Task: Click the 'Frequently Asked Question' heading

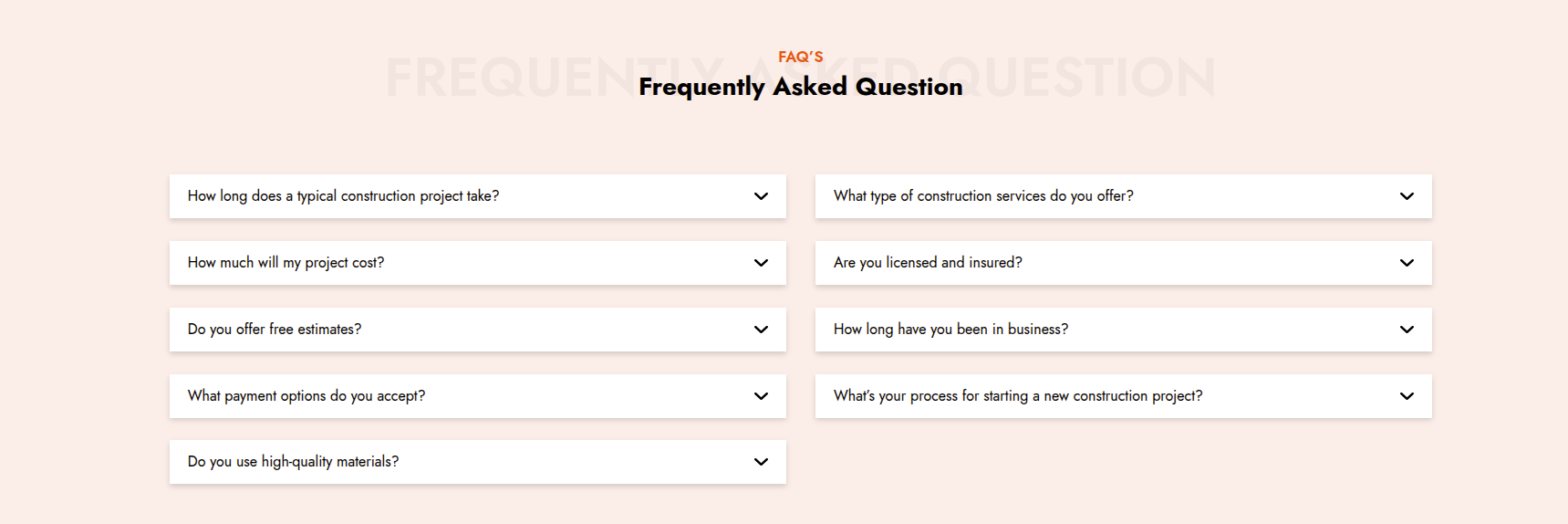Action: point(800,87)
